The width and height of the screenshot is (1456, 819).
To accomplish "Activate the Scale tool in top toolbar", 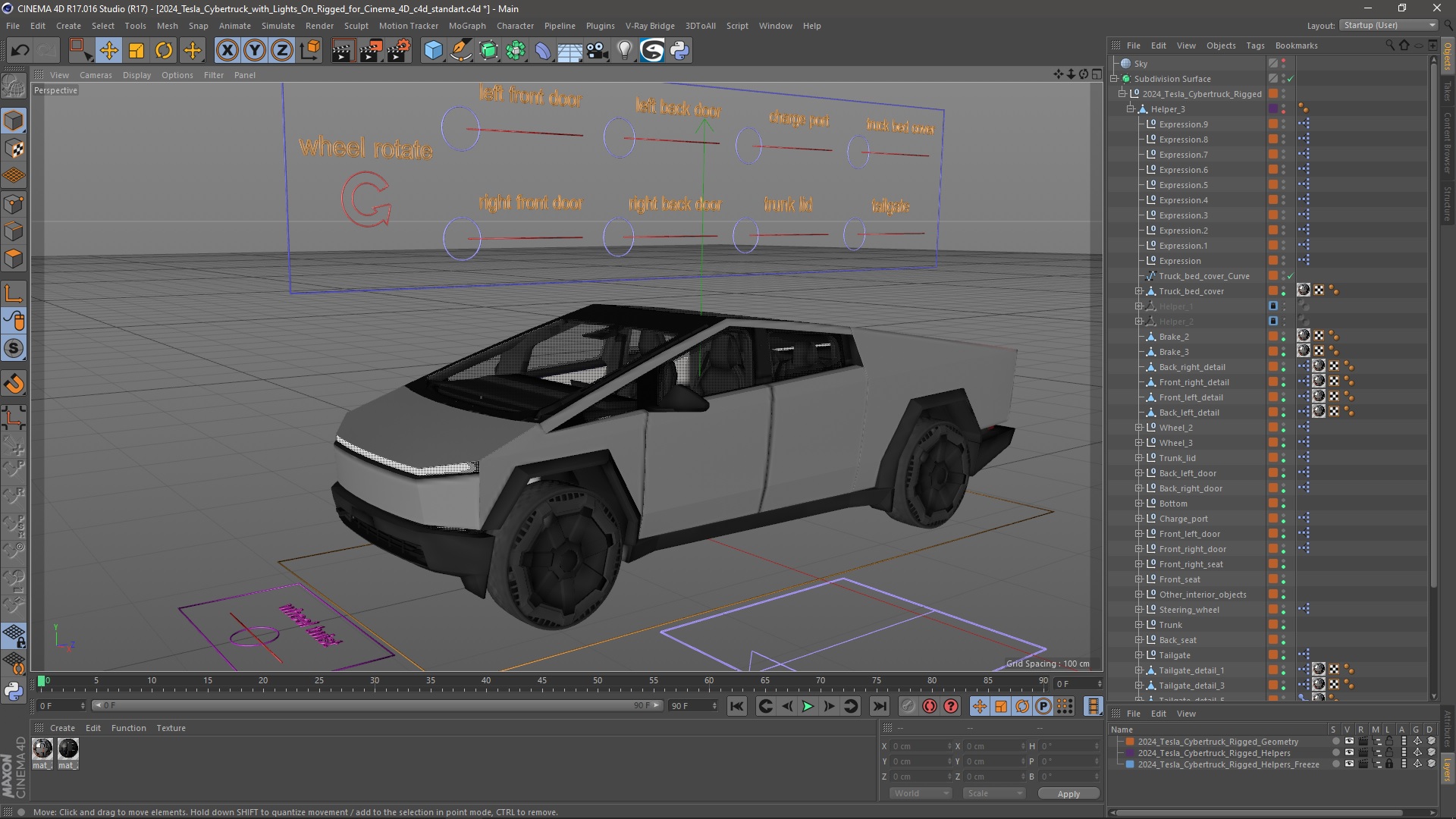I will [x=136, y=51].
